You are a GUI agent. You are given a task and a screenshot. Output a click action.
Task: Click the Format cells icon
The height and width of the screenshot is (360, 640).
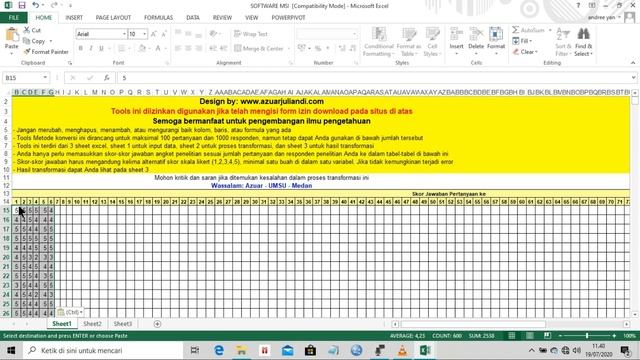496,35
